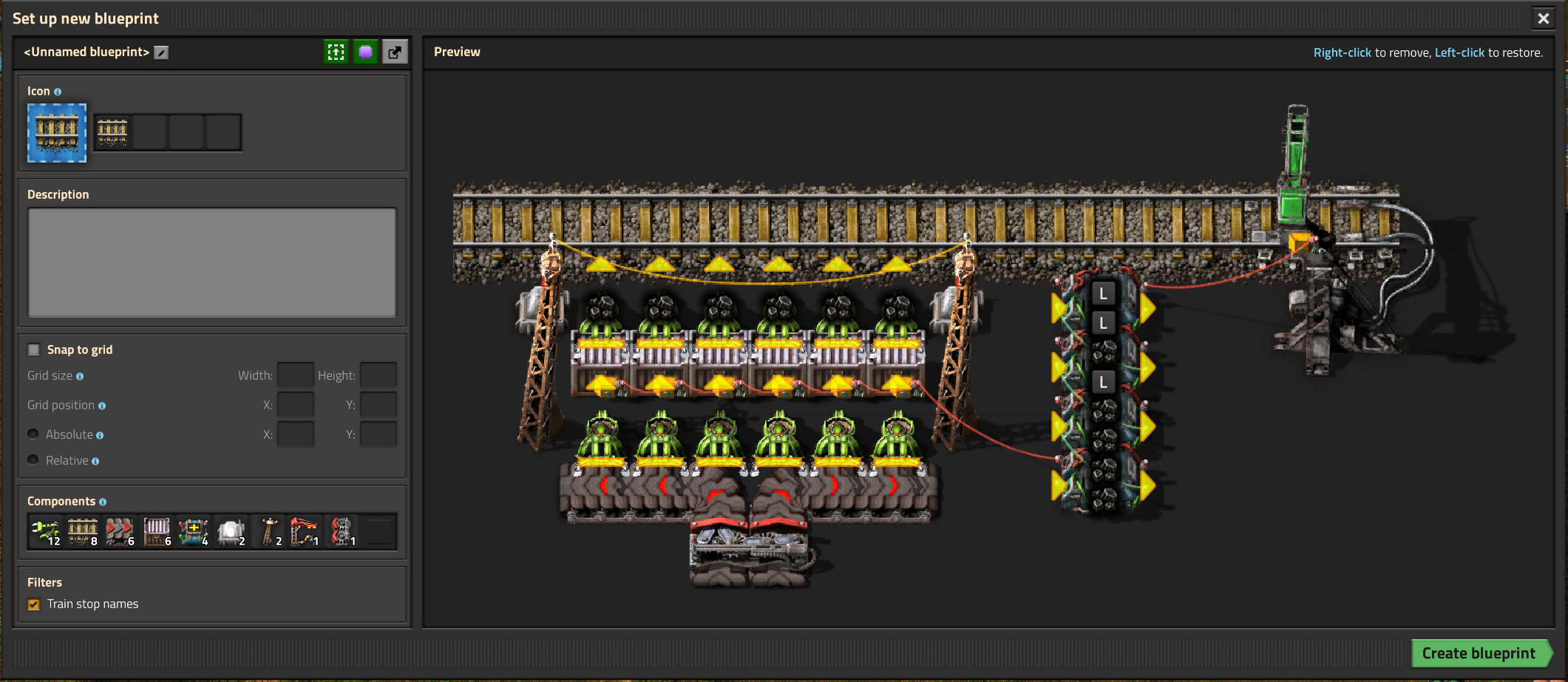Image resolution: width=1568 pixels, height=682 pixels.
Task: Click the Grid position Y field
Action: tap(379, 405)
